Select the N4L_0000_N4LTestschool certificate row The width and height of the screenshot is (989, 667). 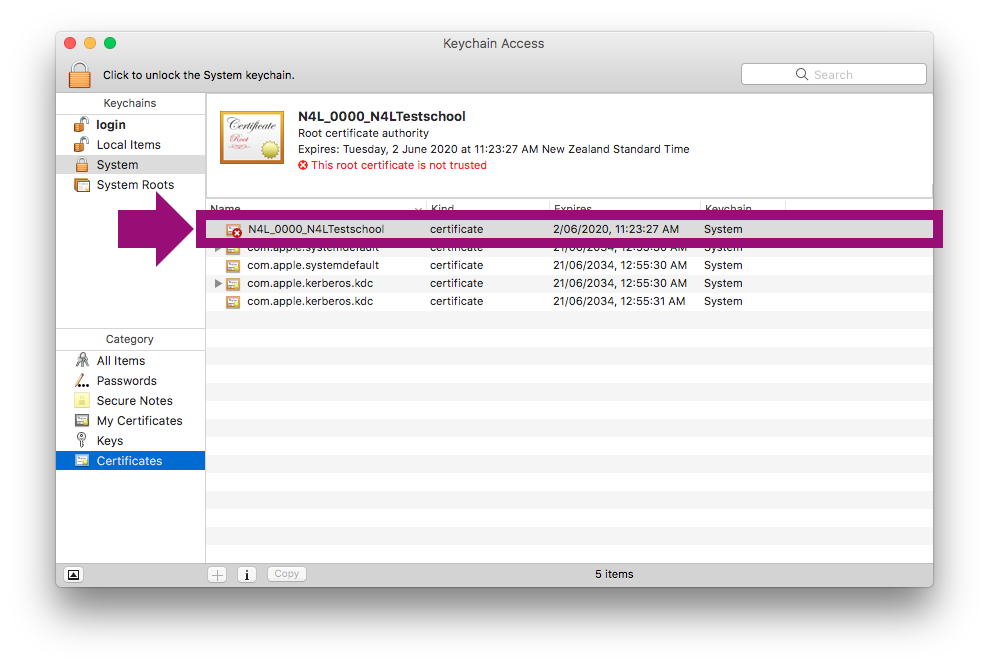click(315, 229)
